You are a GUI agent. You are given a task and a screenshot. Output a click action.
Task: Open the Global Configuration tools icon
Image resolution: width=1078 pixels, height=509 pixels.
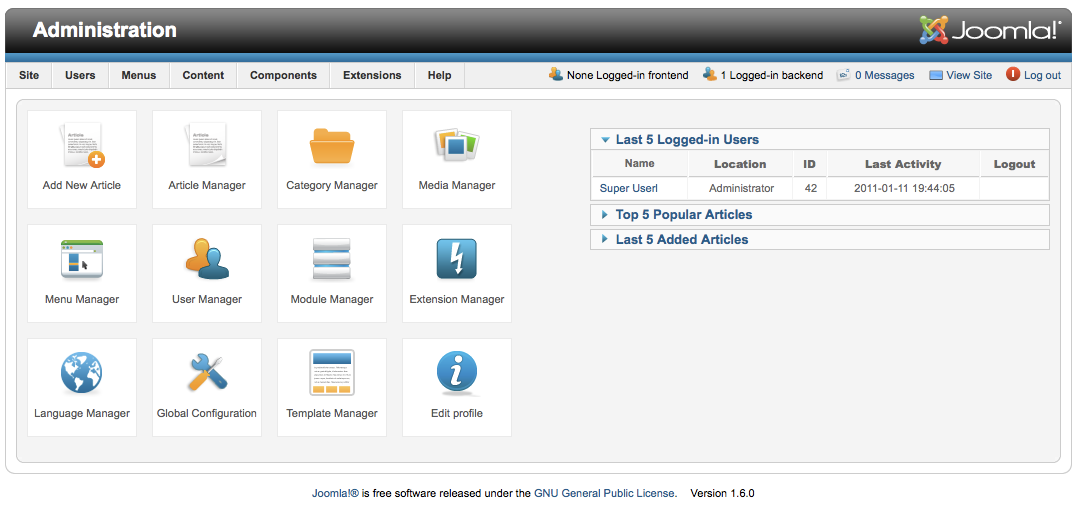207,373
